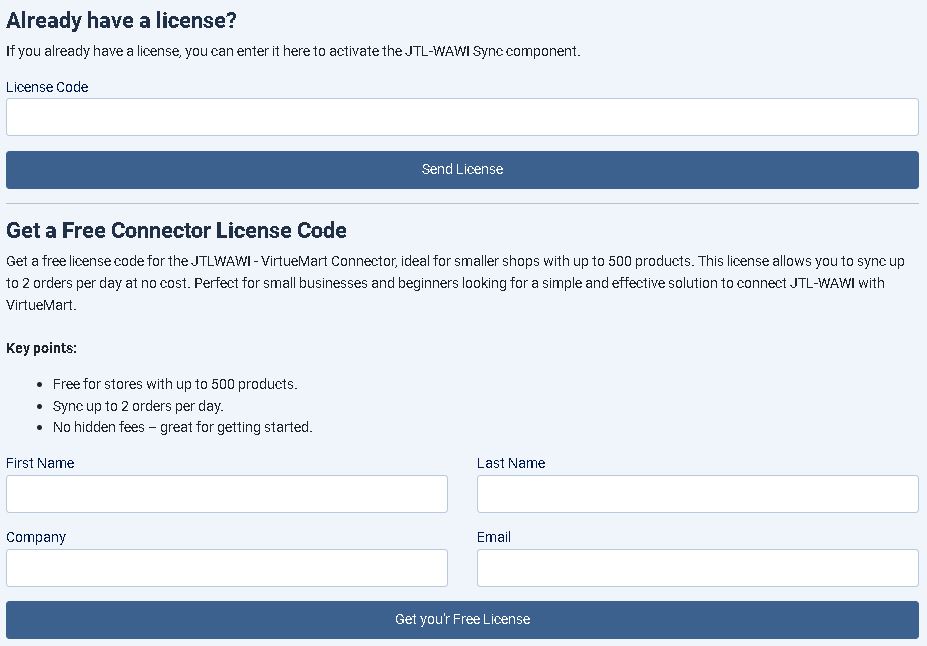Activate the Email input field
Viewport: 927px width, 646px height.
pyautogui.click(x=697, y=568)
